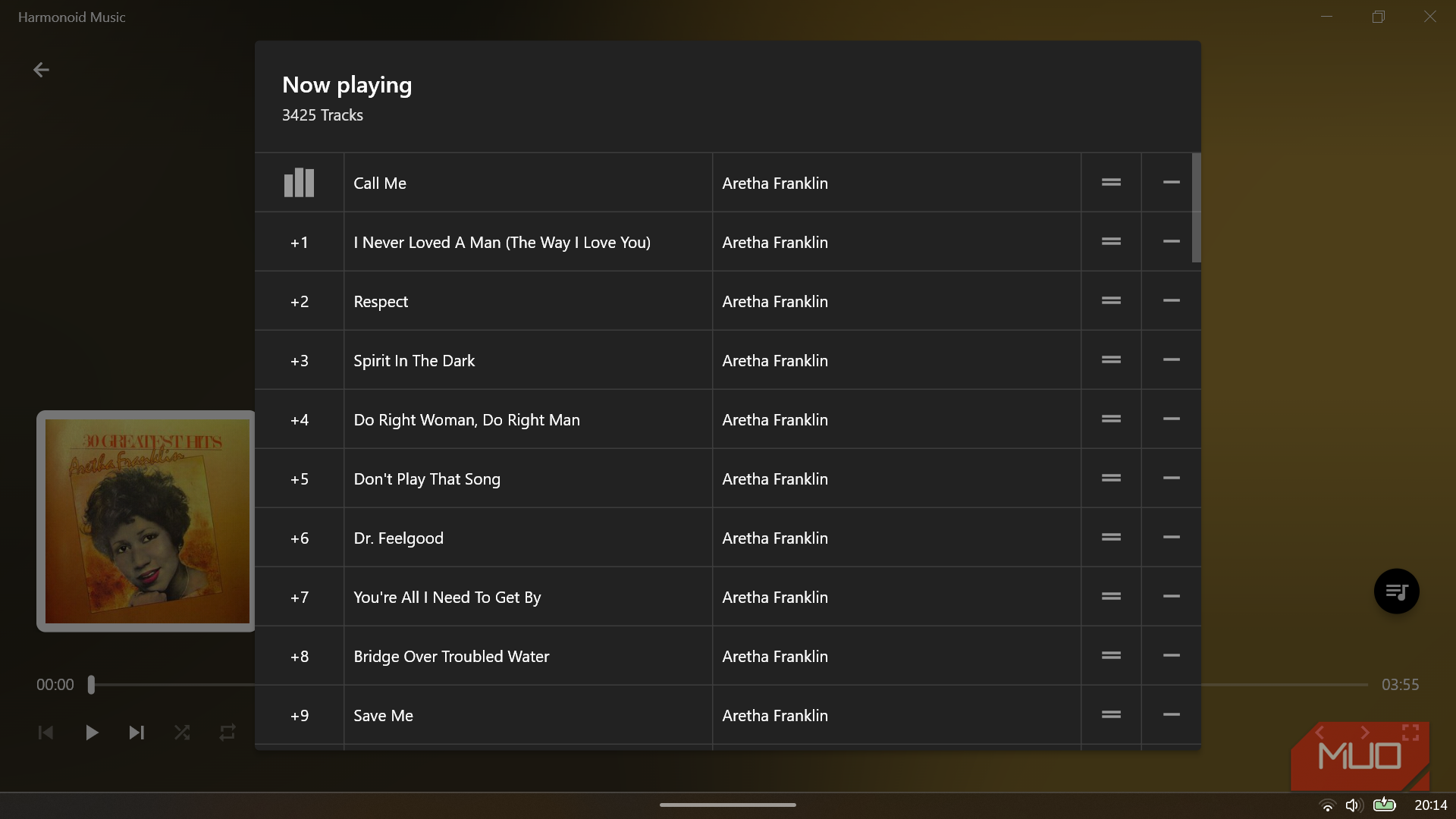Click the seek bar position handle
This screenshot has height=819, width=1456.
point(91,685)
